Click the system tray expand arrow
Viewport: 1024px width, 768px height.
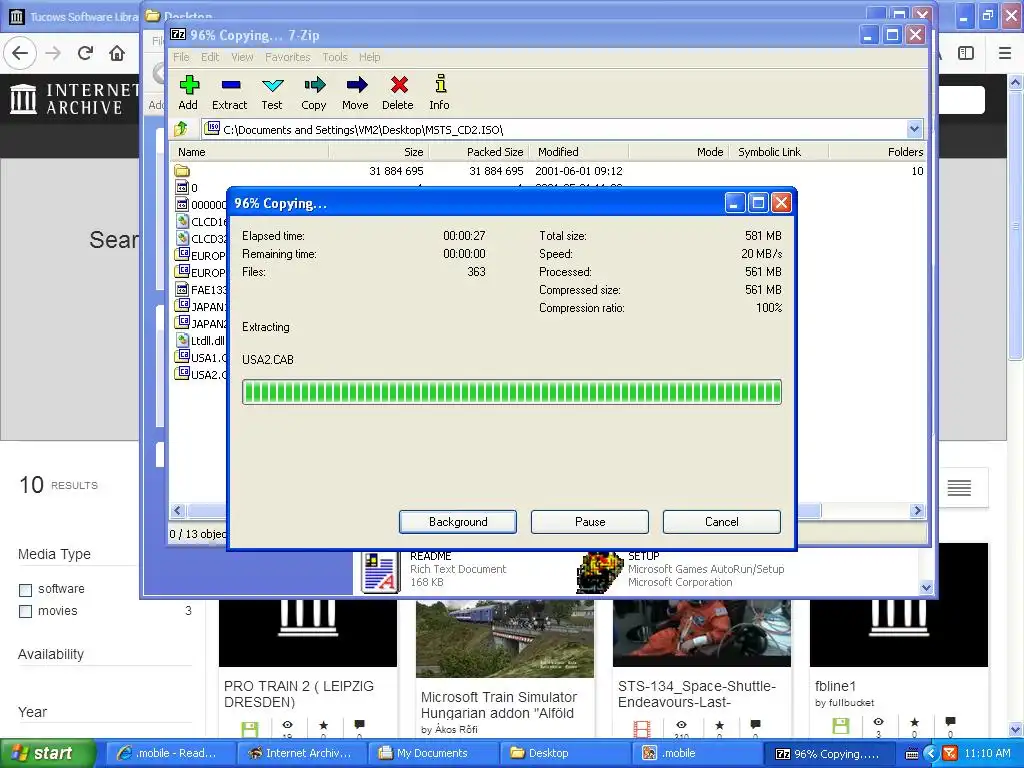(931, 753)
